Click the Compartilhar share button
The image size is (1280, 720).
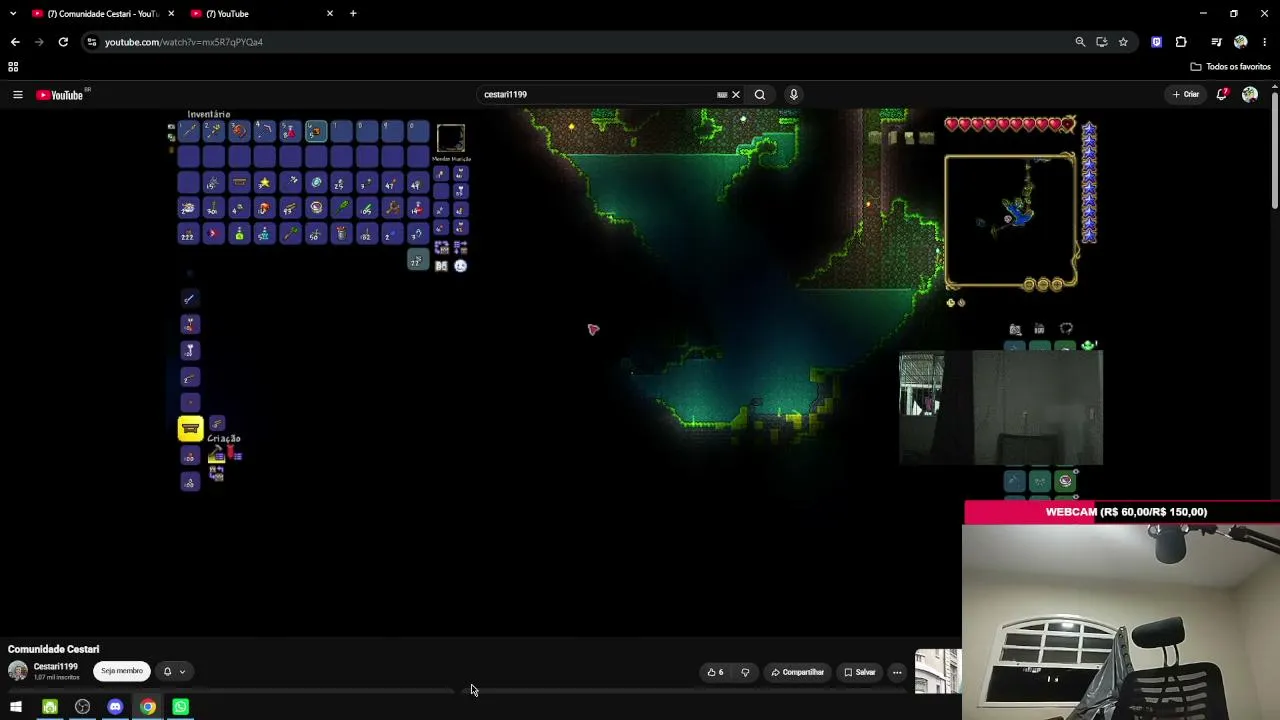[797, 672]
